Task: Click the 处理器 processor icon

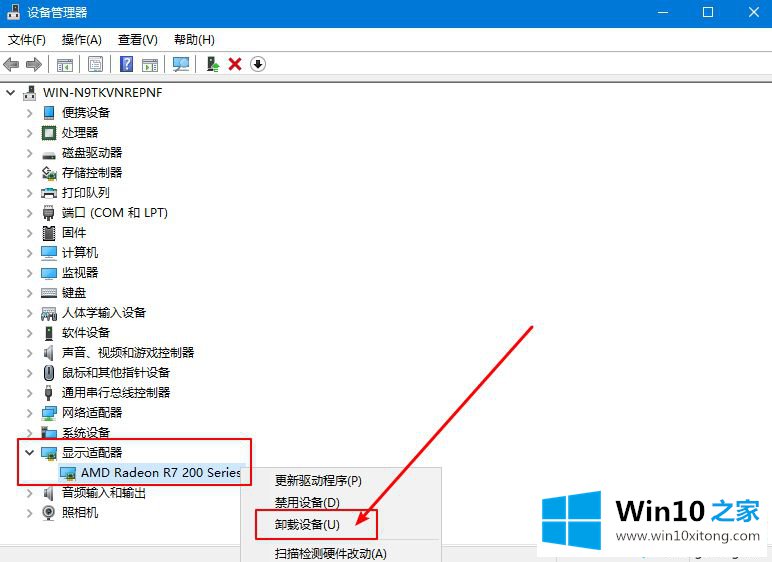Action: tap(49, 132)
